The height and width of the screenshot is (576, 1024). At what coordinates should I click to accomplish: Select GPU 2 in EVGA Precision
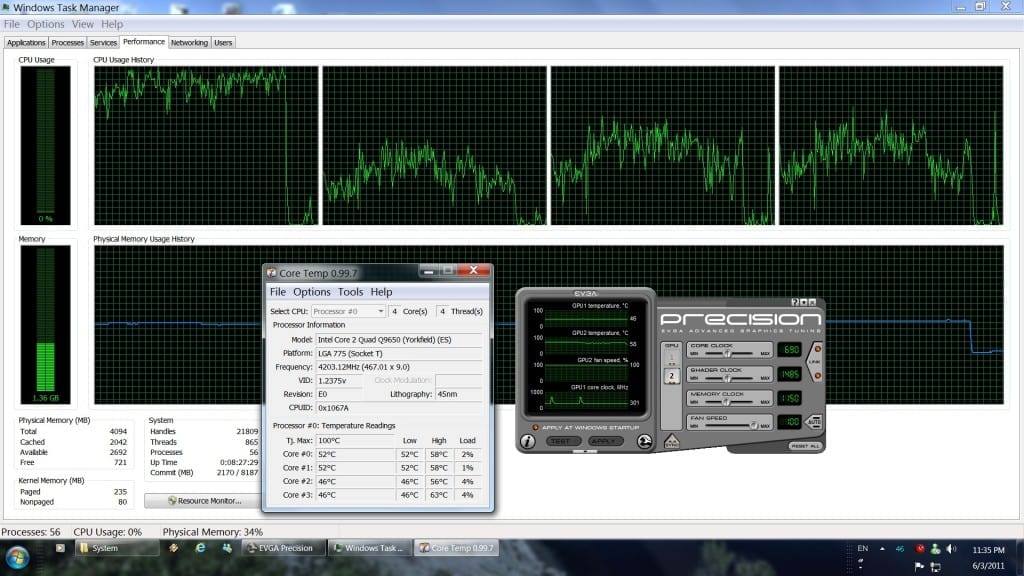(x=672, y=376)
